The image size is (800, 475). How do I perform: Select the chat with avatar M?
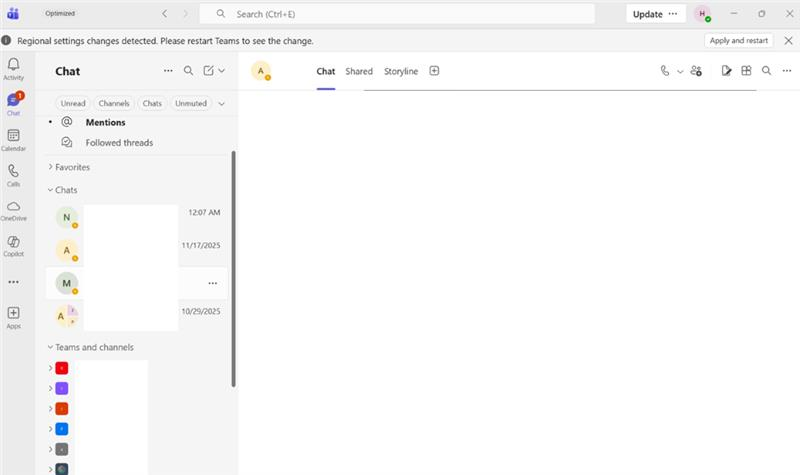pos(137,283)
